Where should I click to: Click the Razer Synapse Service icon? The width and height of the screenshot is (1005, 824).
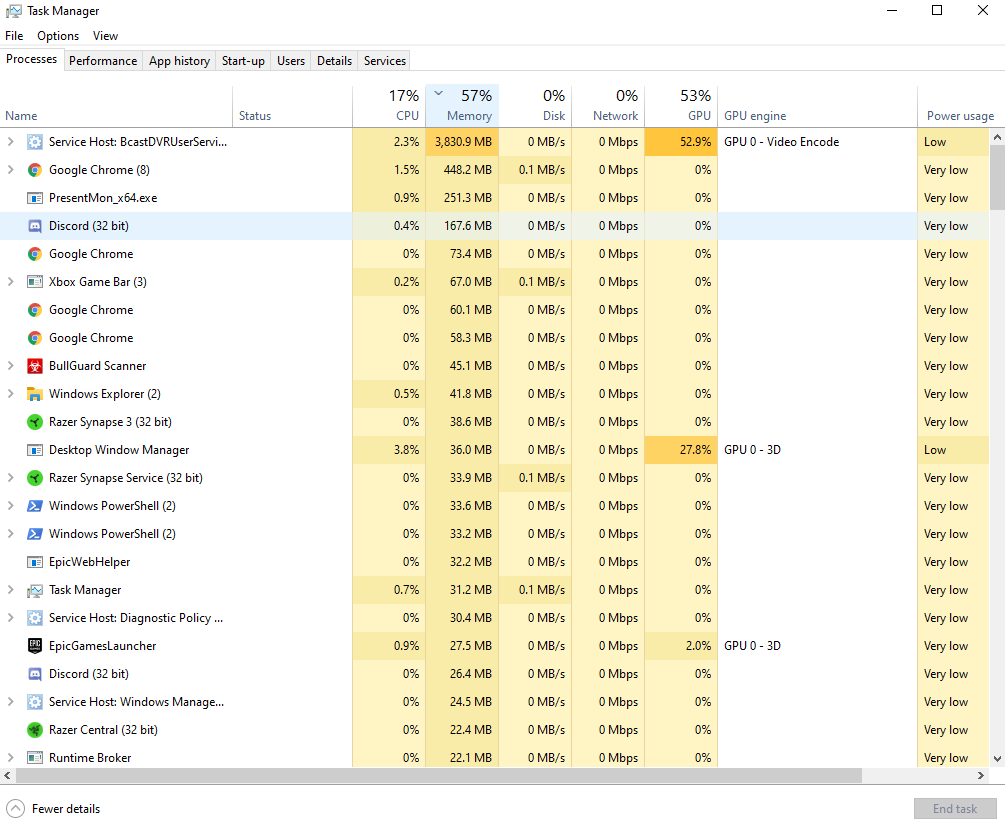tap(35, 478)
